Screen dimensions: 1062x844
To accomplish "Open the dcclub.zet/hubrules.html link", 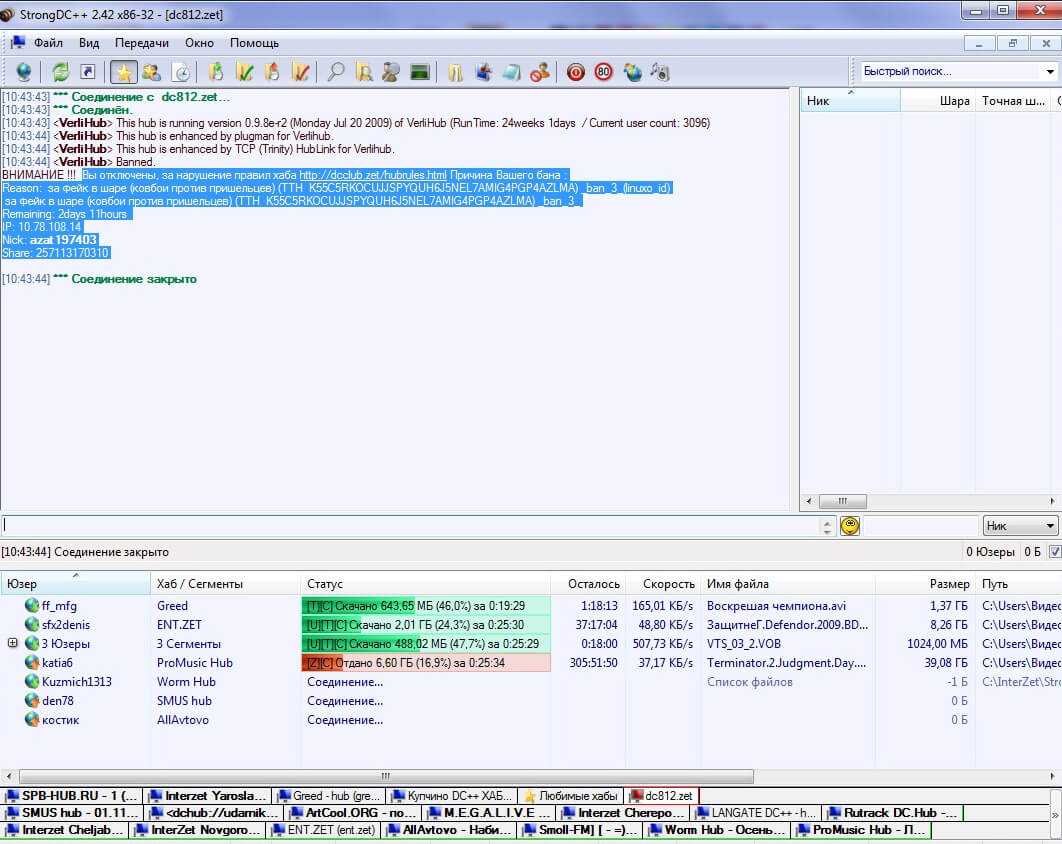I will [x=373, y=175].
